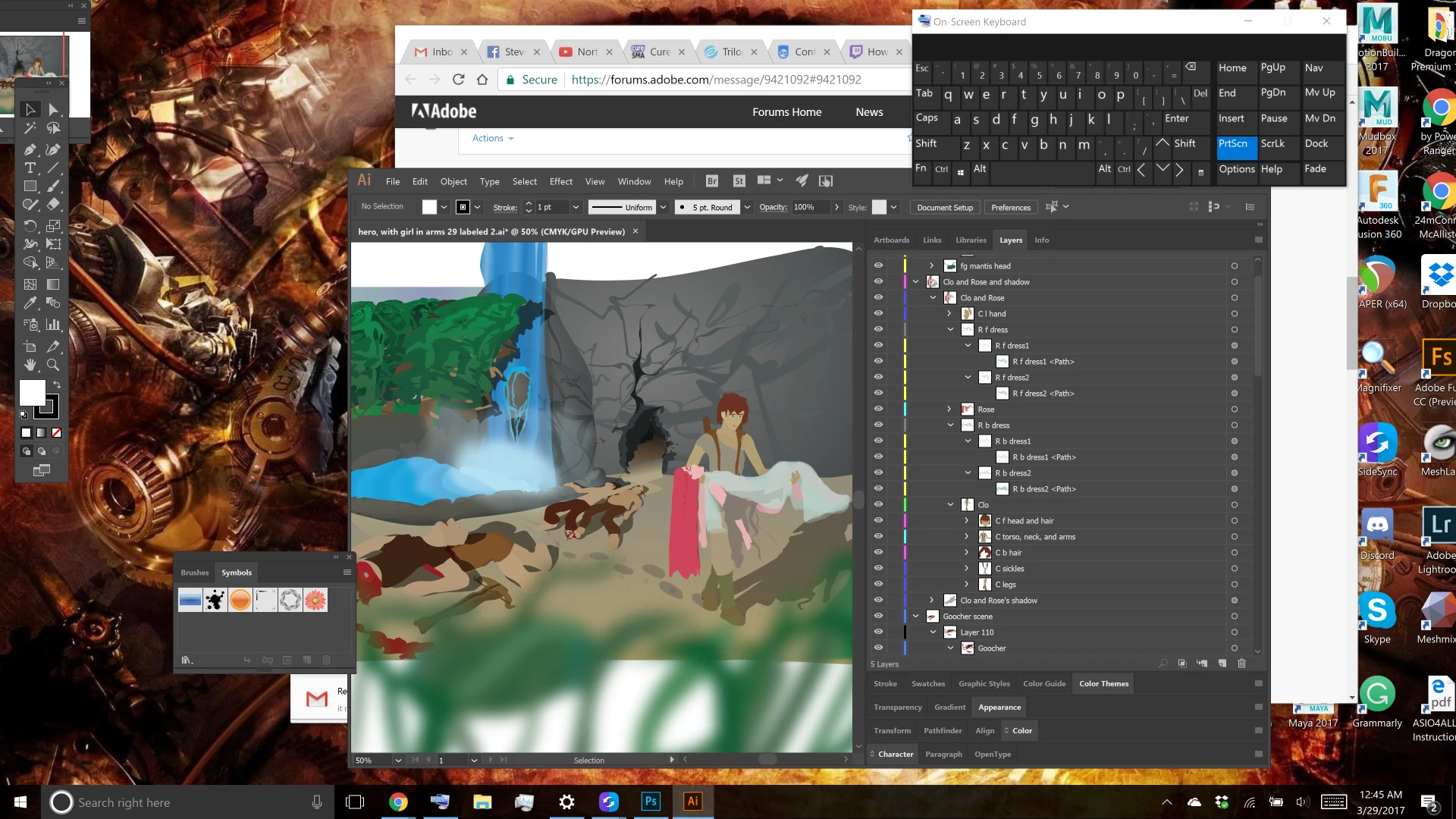The height and width of the screenshot is (819, 1456).
Task: Select the Zoom tool in toolbar
Action: tap(53, 365)
